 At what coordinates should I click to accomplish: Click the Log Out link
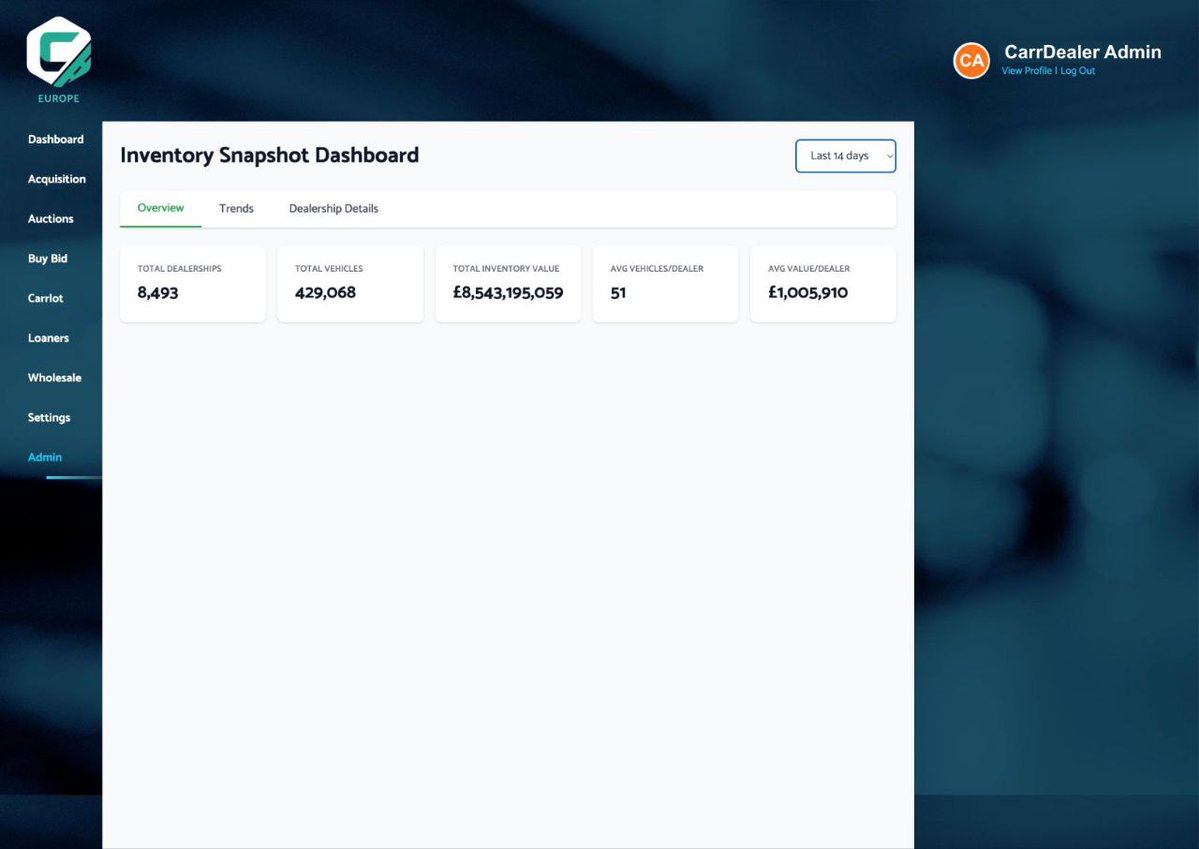[1077, 70]
